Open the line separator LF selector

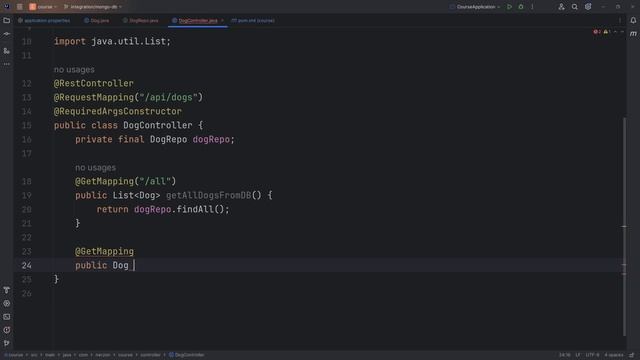(578, 355)
